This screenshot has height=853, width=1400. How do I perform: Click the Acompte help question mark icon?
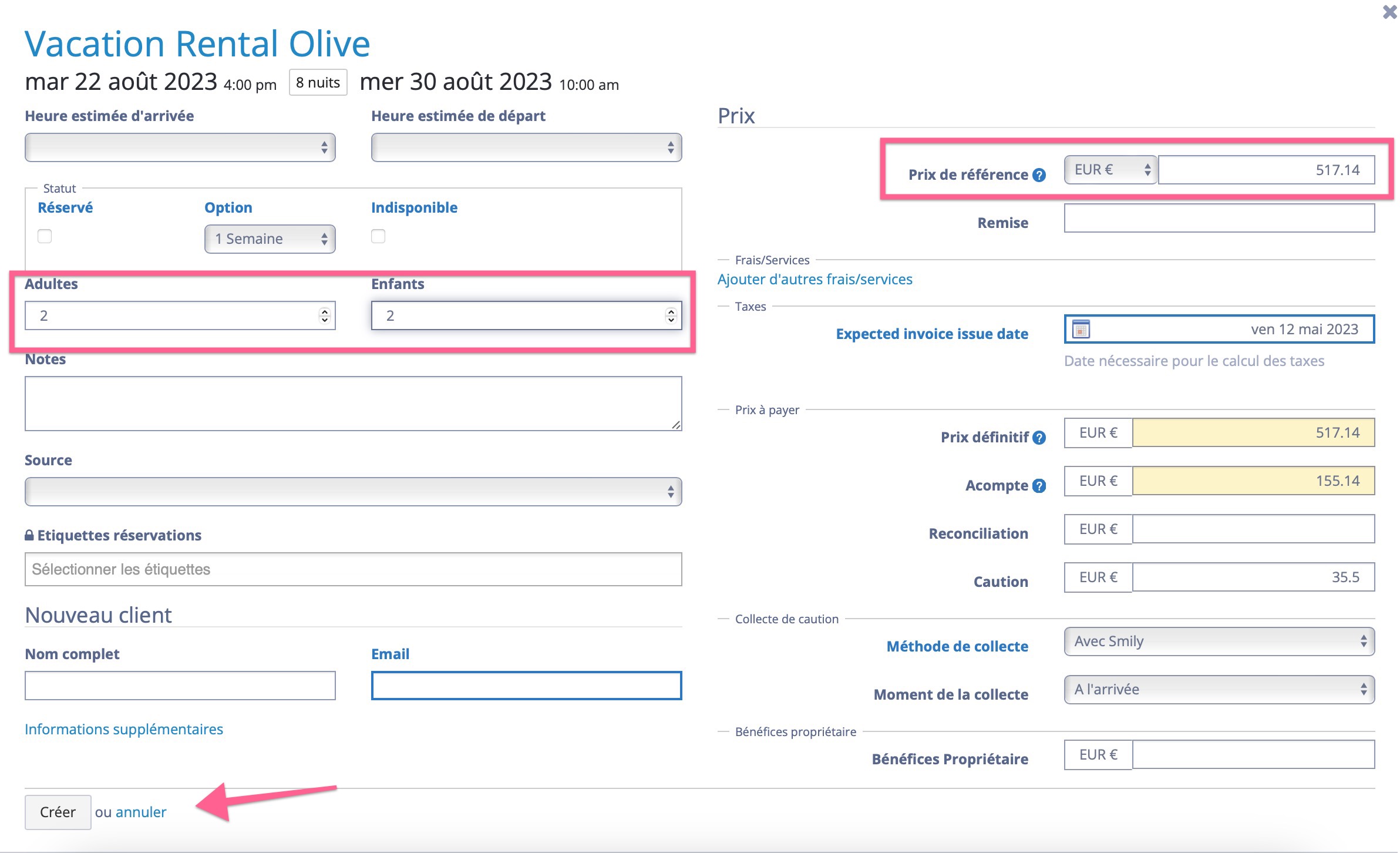[x=1039, y=486]
